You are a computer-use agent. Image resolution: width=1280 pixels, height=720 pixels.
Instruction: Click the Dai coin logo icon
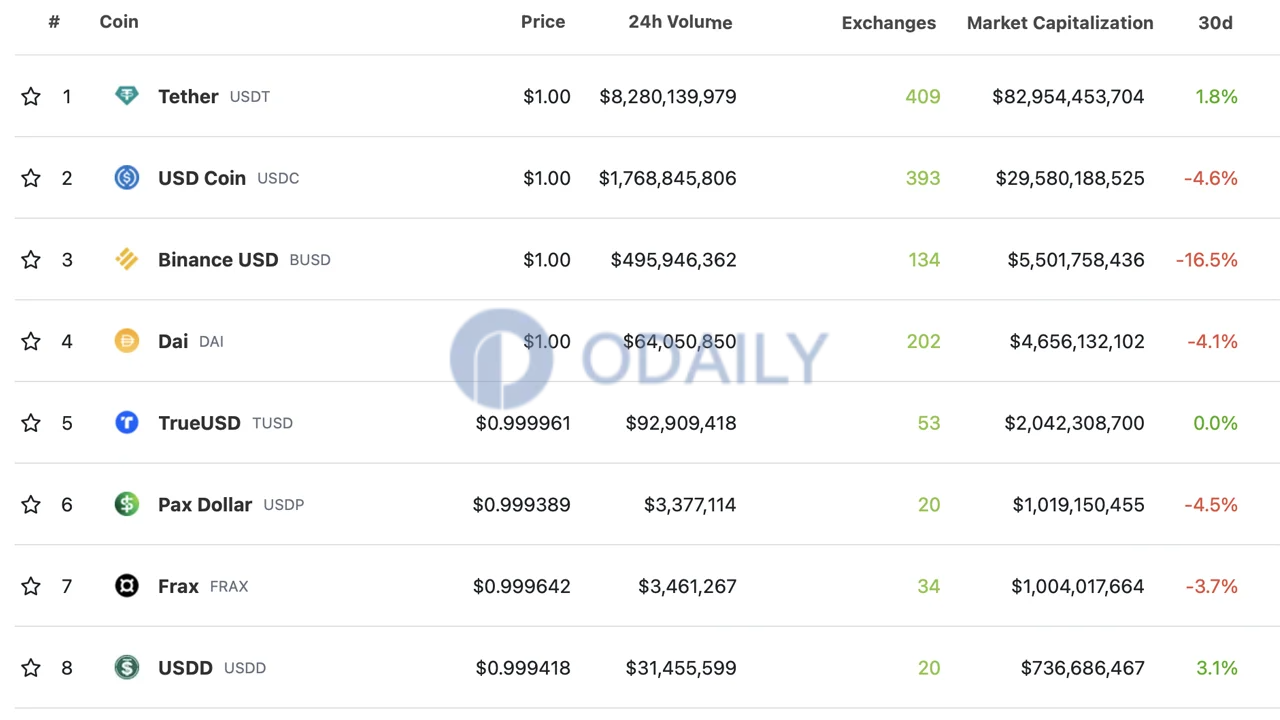point(127,341)
